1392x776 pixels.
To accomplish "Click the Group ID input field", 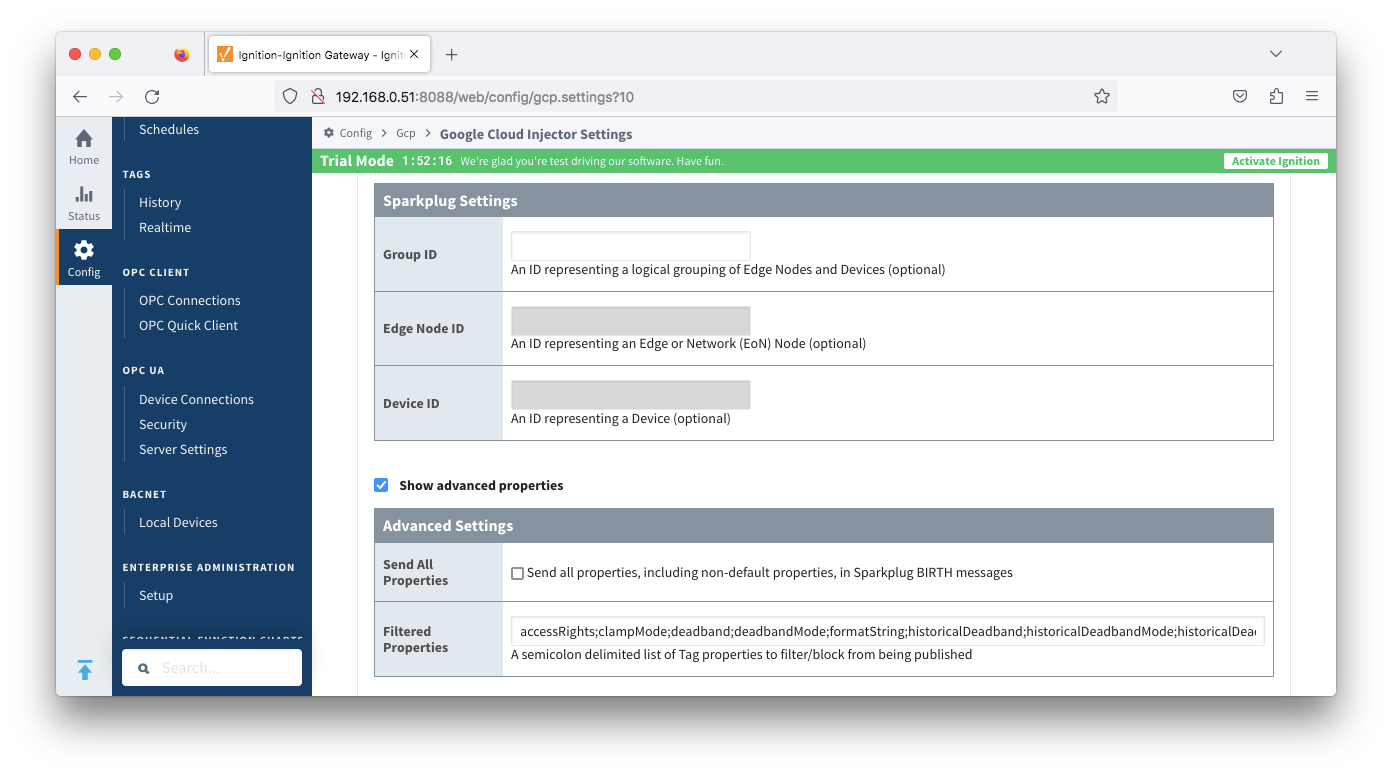I will [x=630, y=246].
